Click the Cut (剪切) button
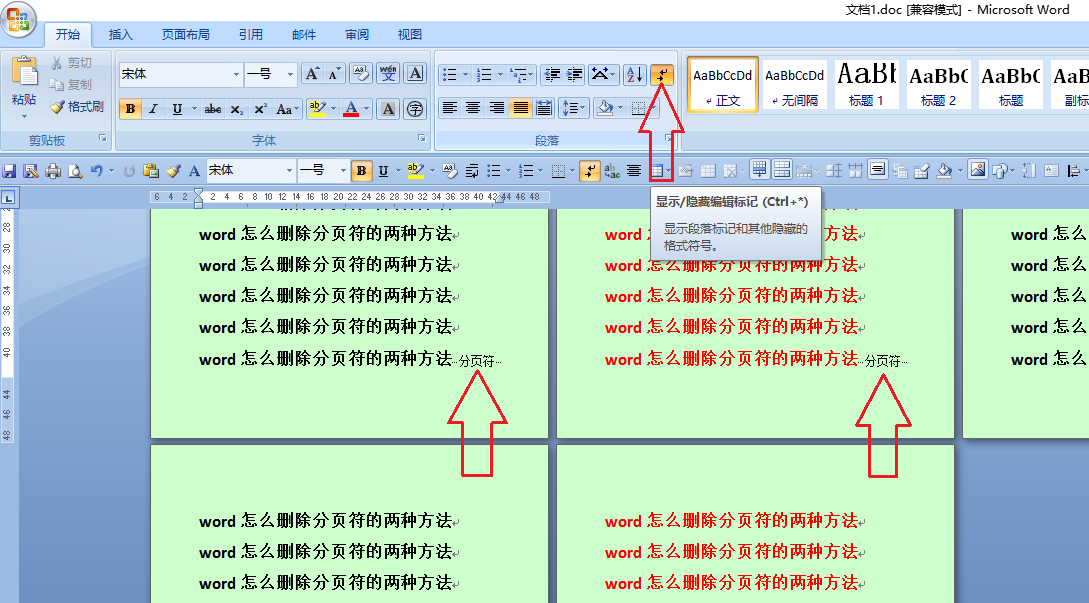Screen dimensions: 1089x603 pyautogui.click(x=70, y=63)
